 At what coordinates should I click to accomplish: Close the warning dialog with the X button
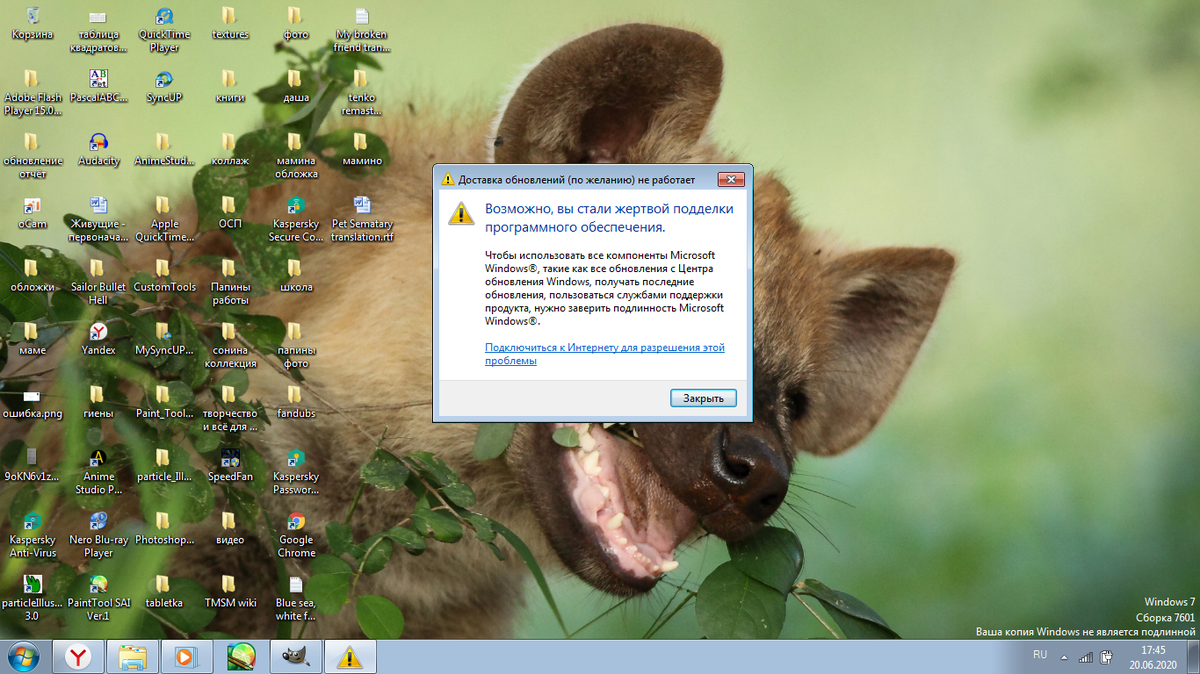731,180
